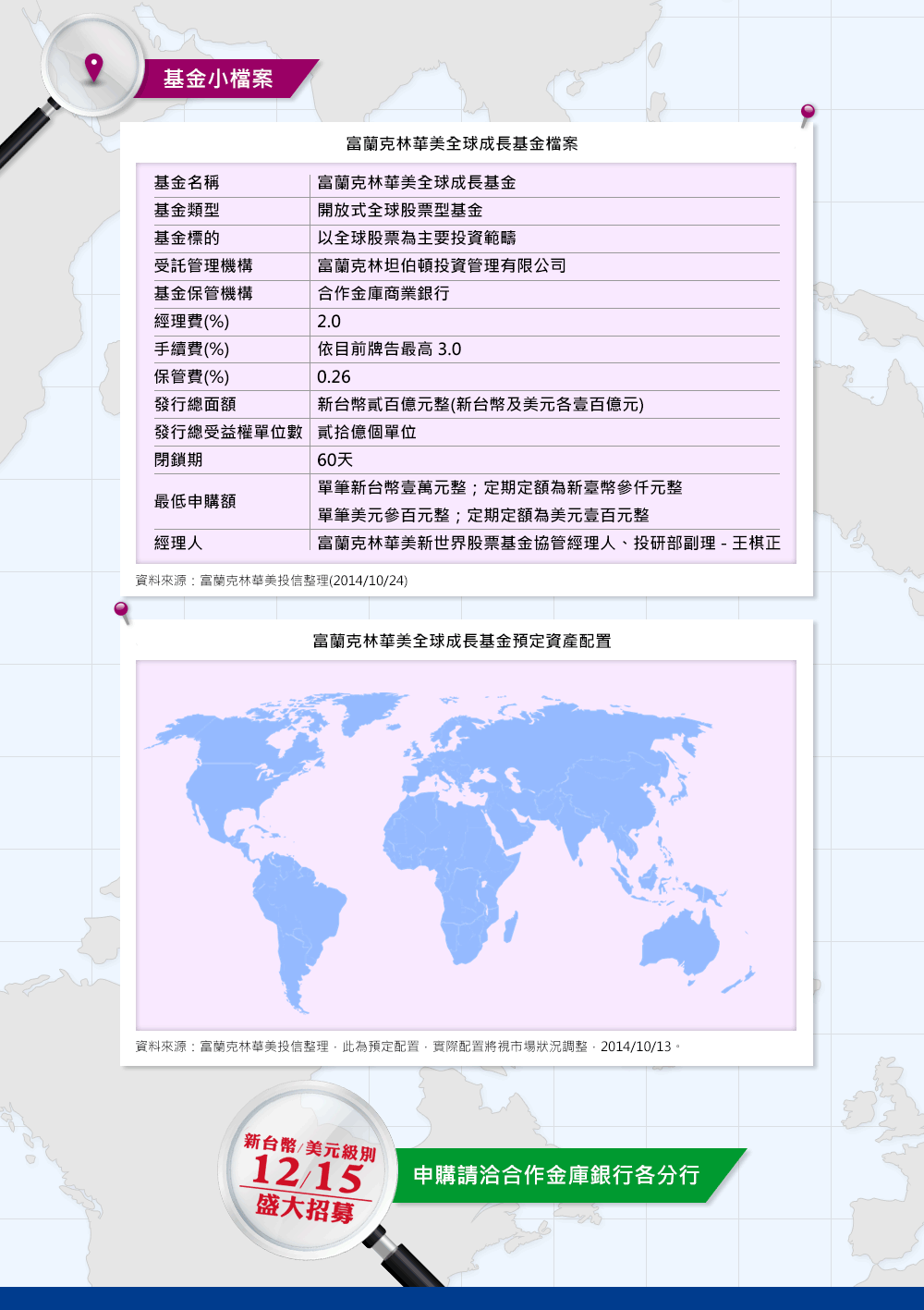This screenshot has height=1310, width=924.
Task: Click the 最低申購額 row label
Action: click(x=195, y=501)
